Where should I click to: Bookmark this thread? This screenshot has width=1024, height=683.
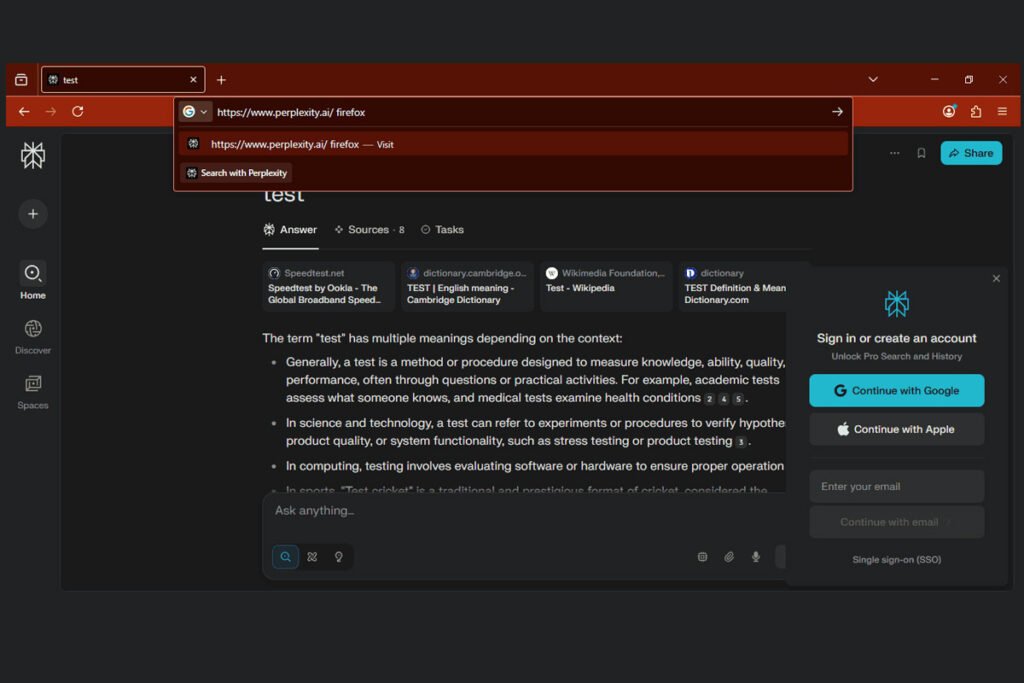921,153
